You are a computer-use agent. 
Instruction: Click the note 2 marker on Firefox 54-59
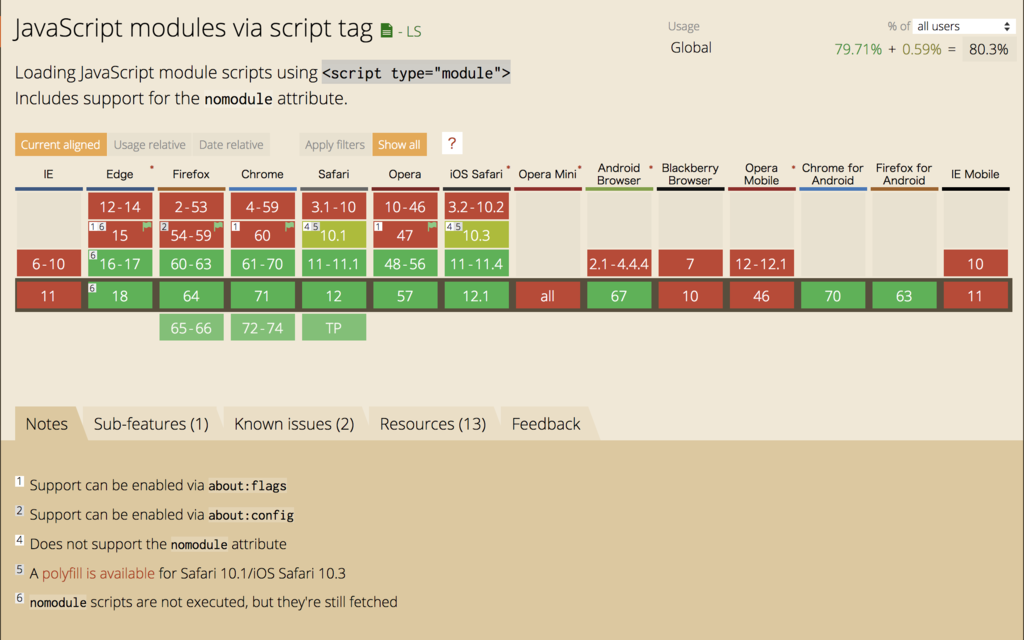[x=164, y=227]
